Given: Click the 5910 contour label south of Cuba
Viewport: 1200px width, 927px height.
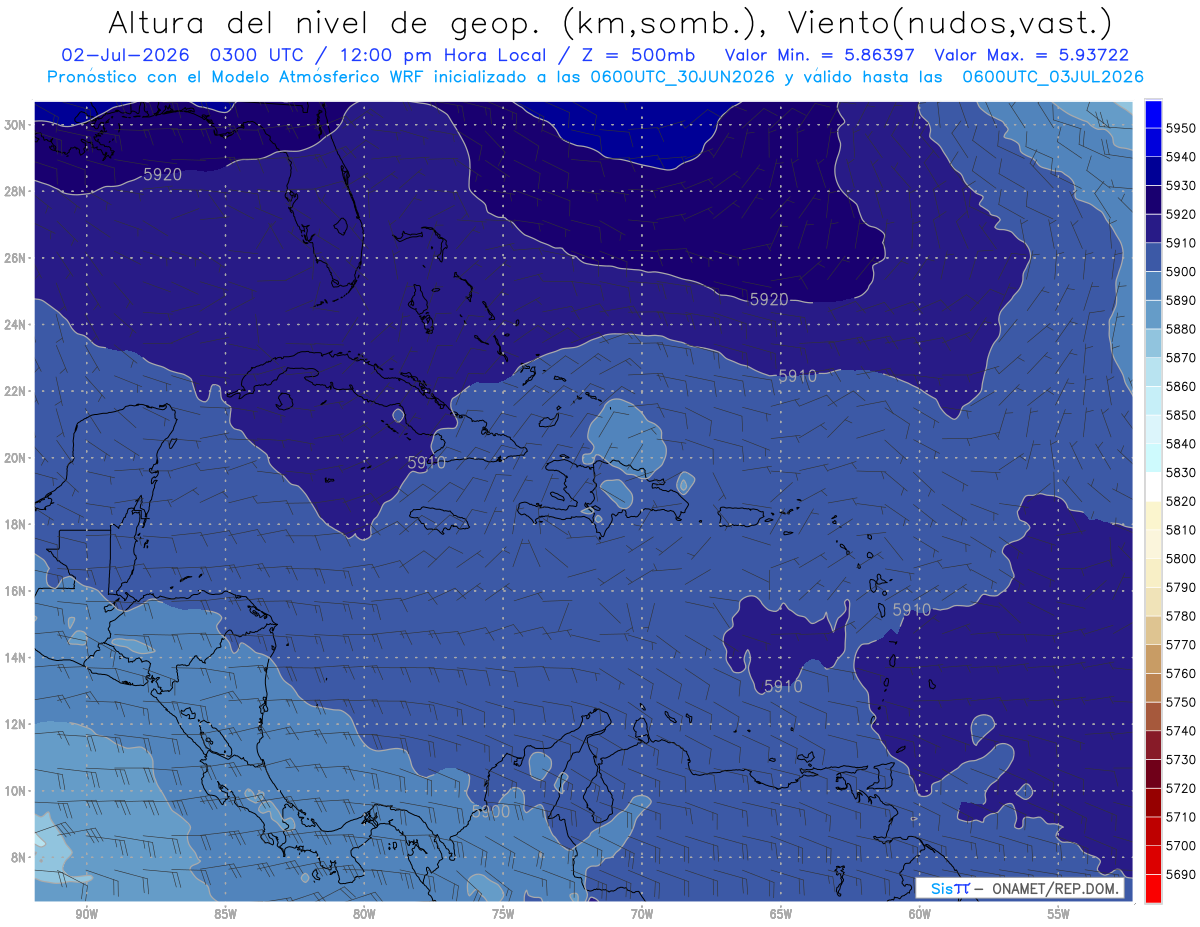Looking at the screenshot, I should (x=427, y=462).
